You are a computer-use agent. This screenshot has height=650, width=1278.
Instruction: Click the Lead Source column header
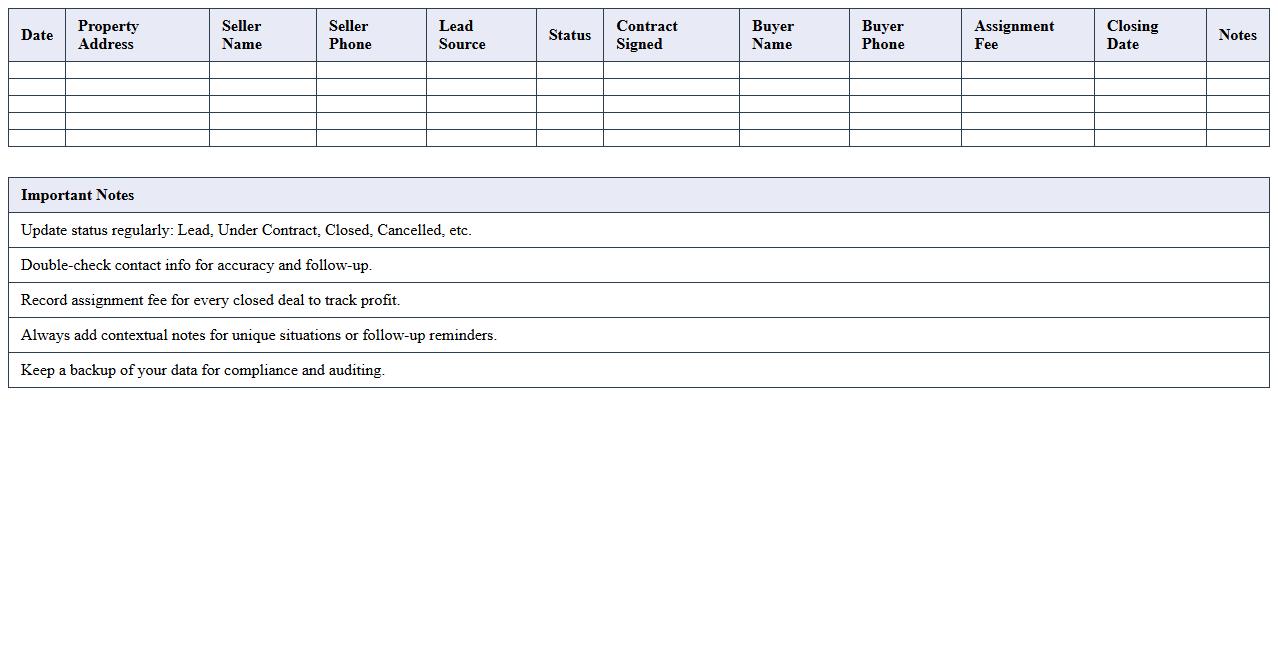click(x=480, y=34)
